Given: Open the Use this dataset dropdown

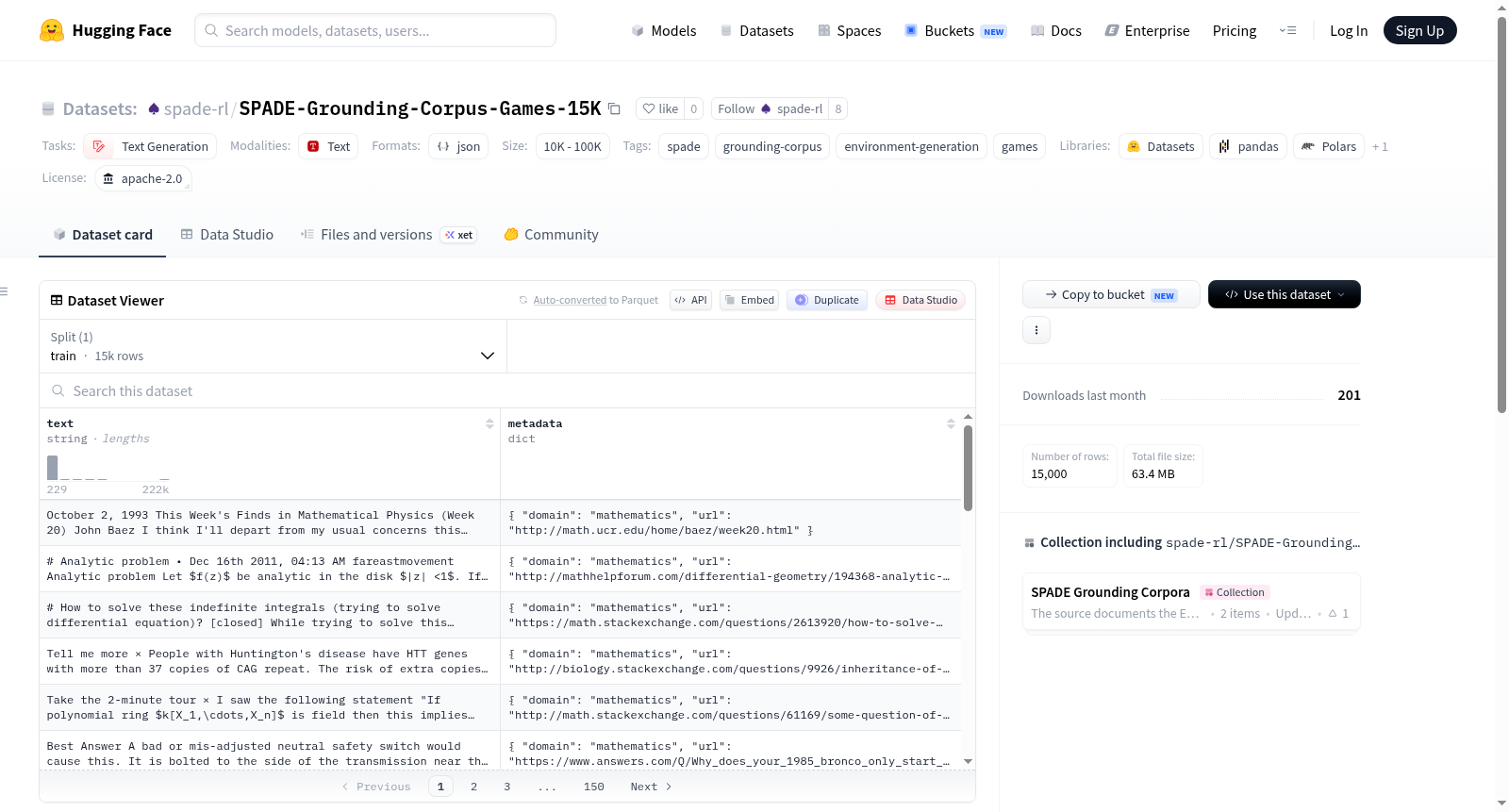Looking at the screenshot, I should click(x=1285, y=294).
